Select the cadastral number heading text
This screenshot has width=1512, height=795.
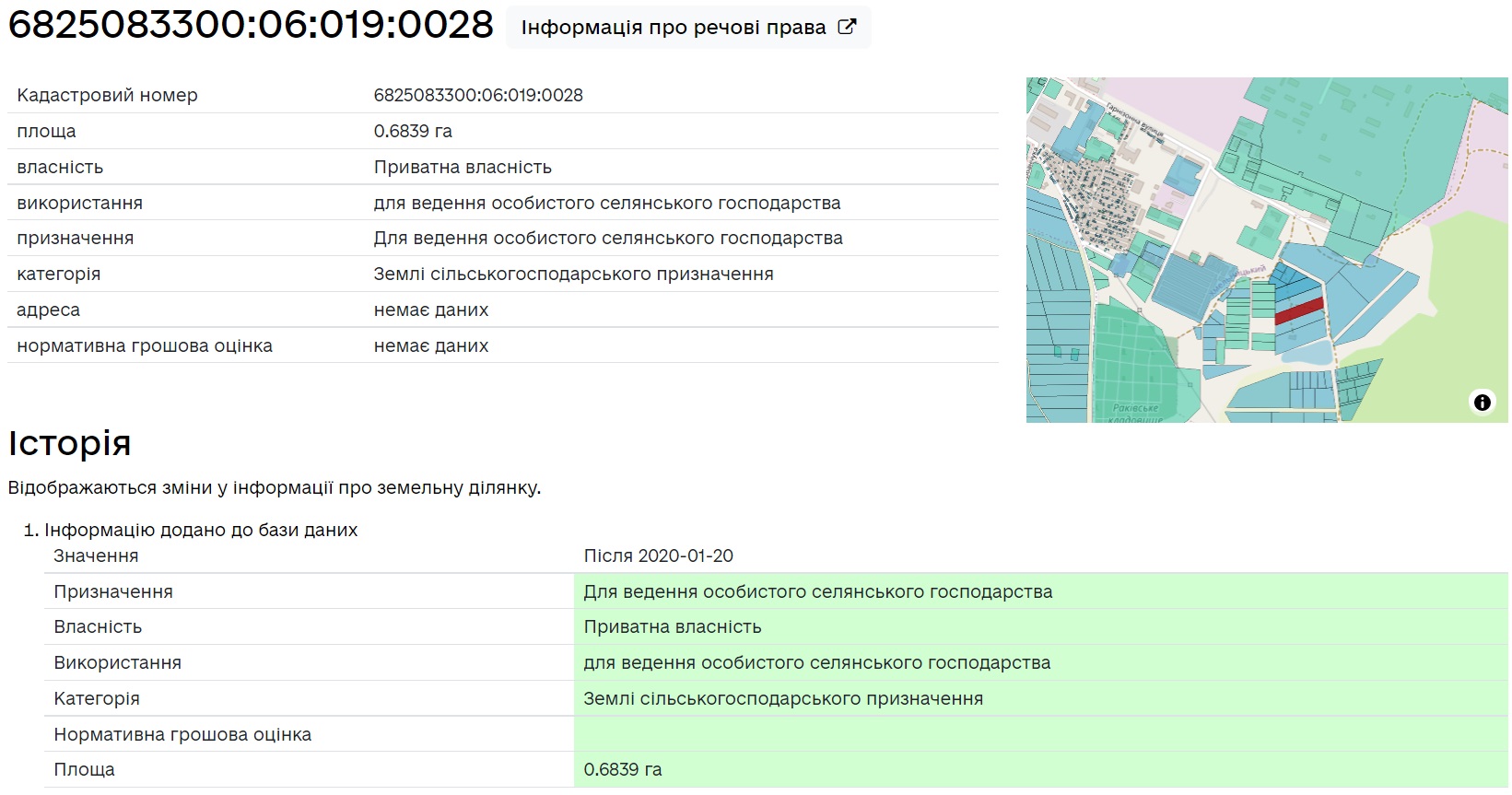(251, 25)
